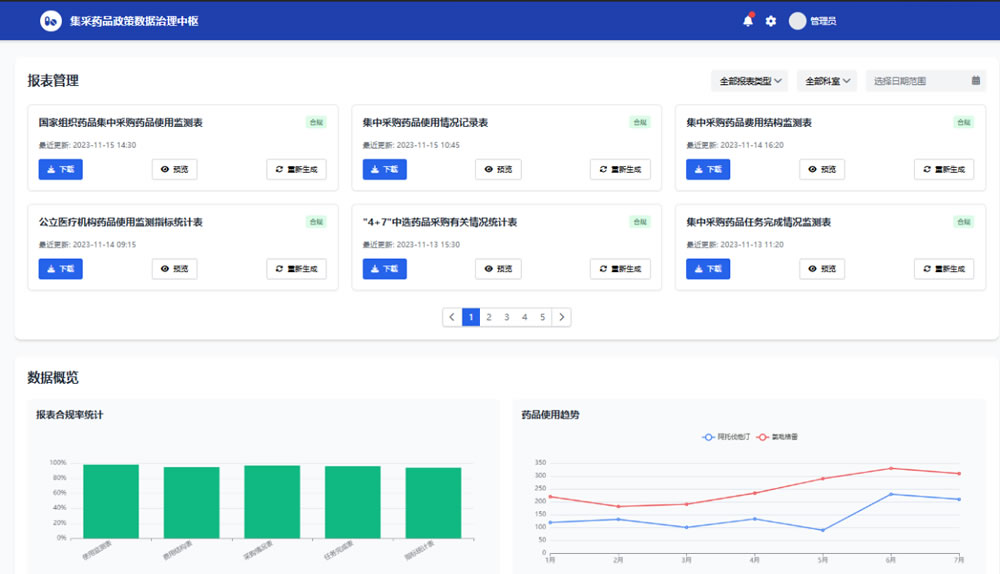The width and height of the screenshot is (1000, 574).
Task: Click the red line's 6月 data point
Action: coord(891,468)
